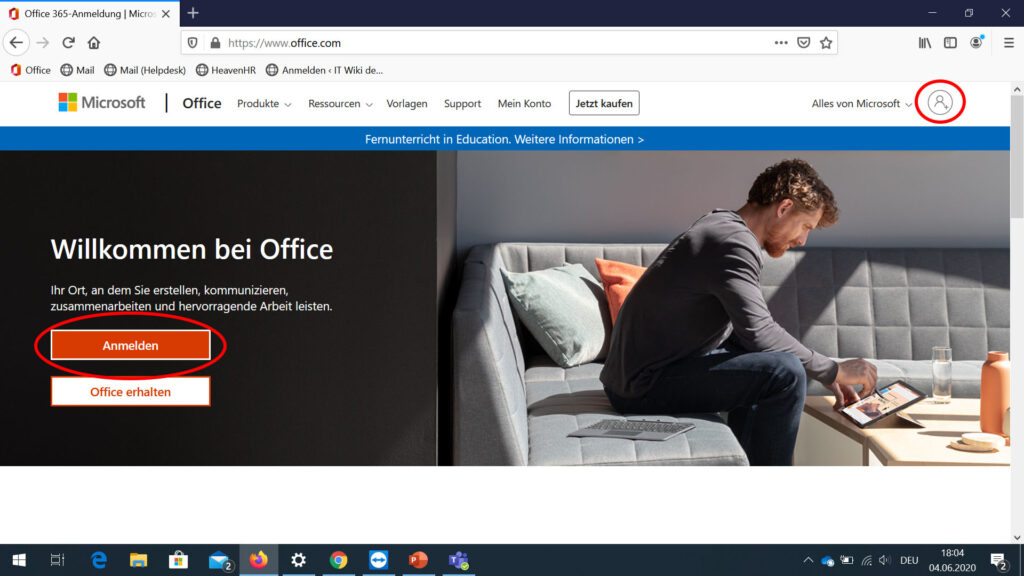Open Microsoft Teams from taskbar
The height and width of the screenshot is (576, 1024).
(458, 560)
